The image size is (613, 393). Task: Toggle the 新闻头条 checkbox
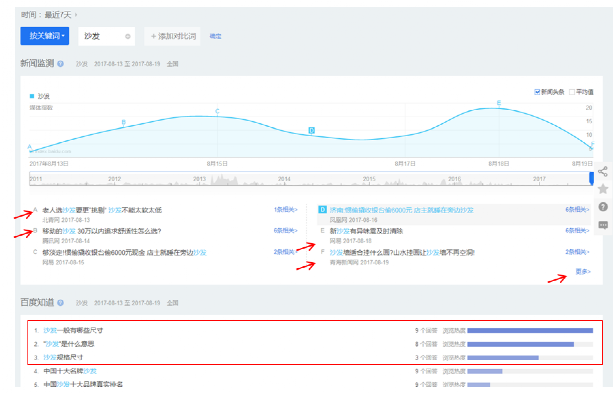point(537,92)
